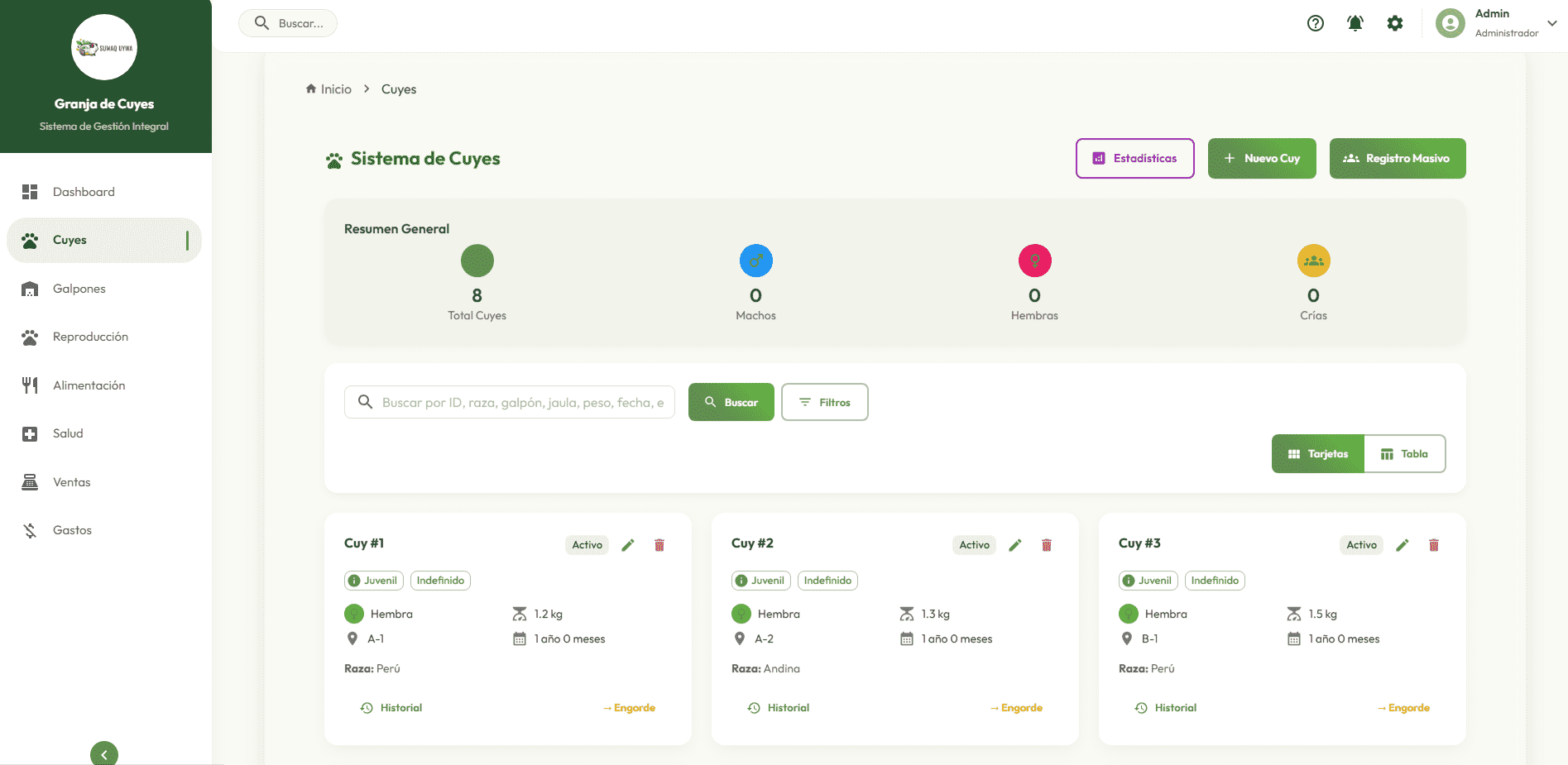Open settings gear in top bar
1568x765 pixels.
point(1394,23)
